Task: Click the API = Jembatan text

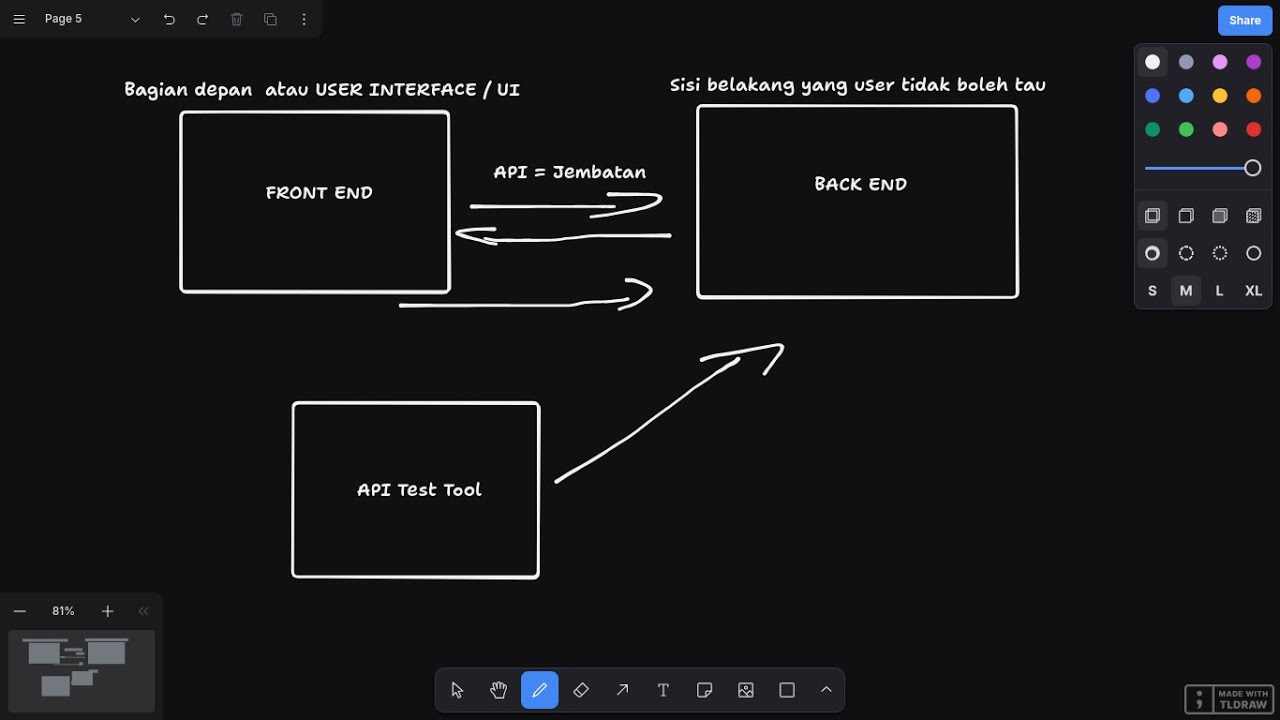Action: [x=570, y=172]
